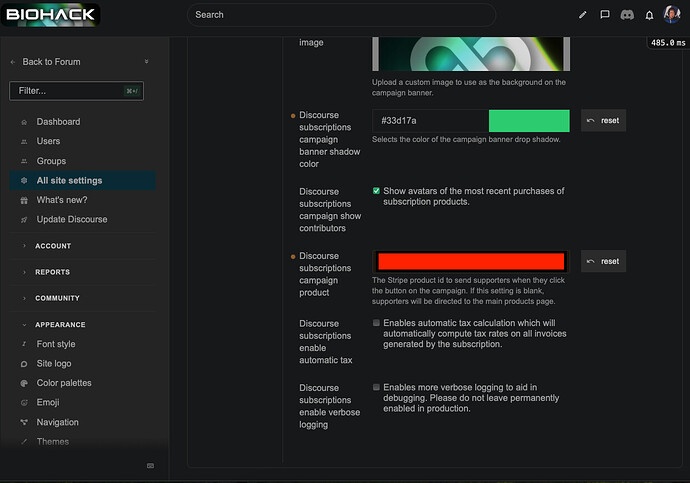
Task: Click the back arrow beside Back to Forum
Action: click(13, 62)
